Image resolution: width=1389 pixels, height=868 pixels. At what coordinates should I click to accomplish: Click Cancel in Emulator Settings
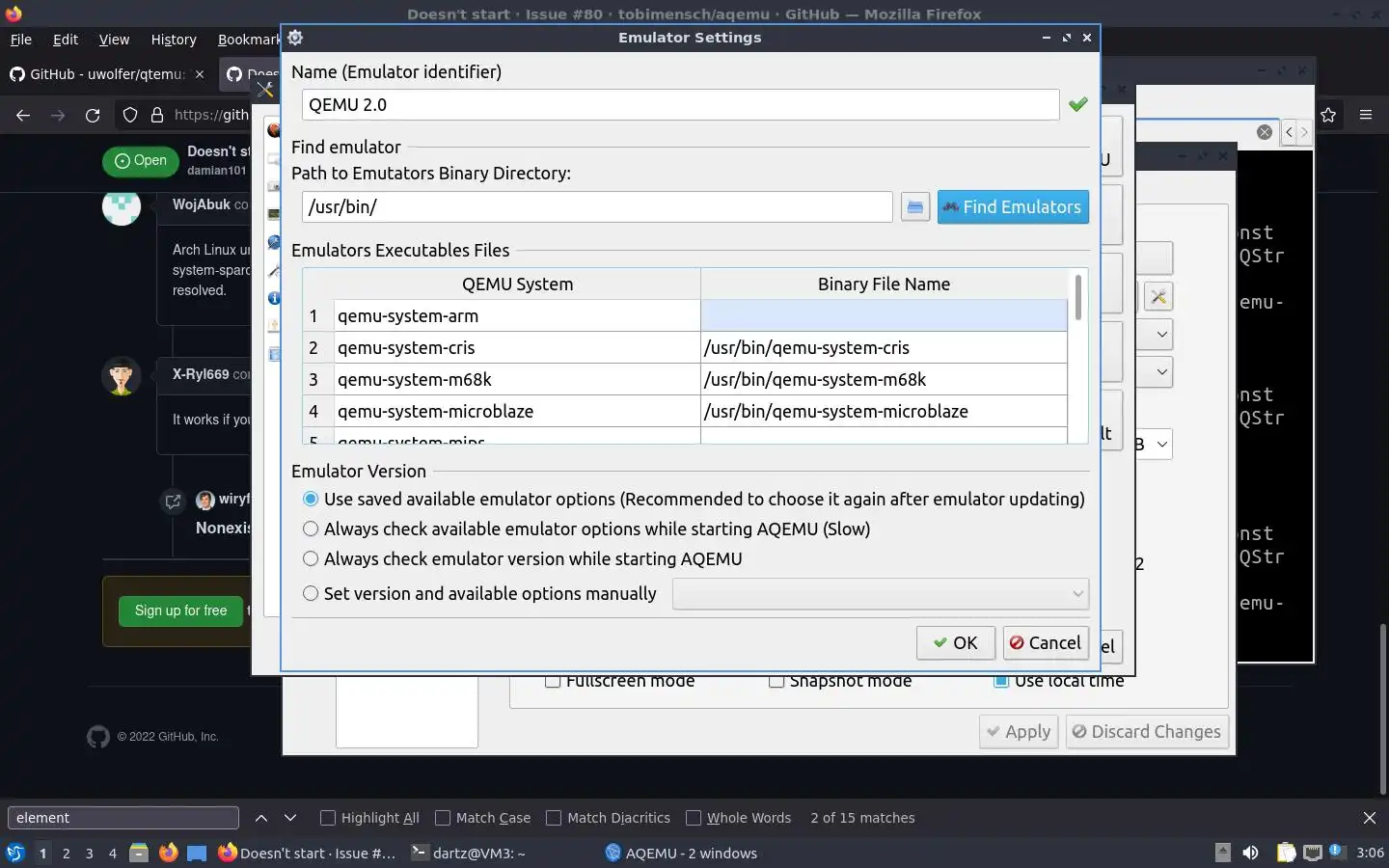point(1046,643)
